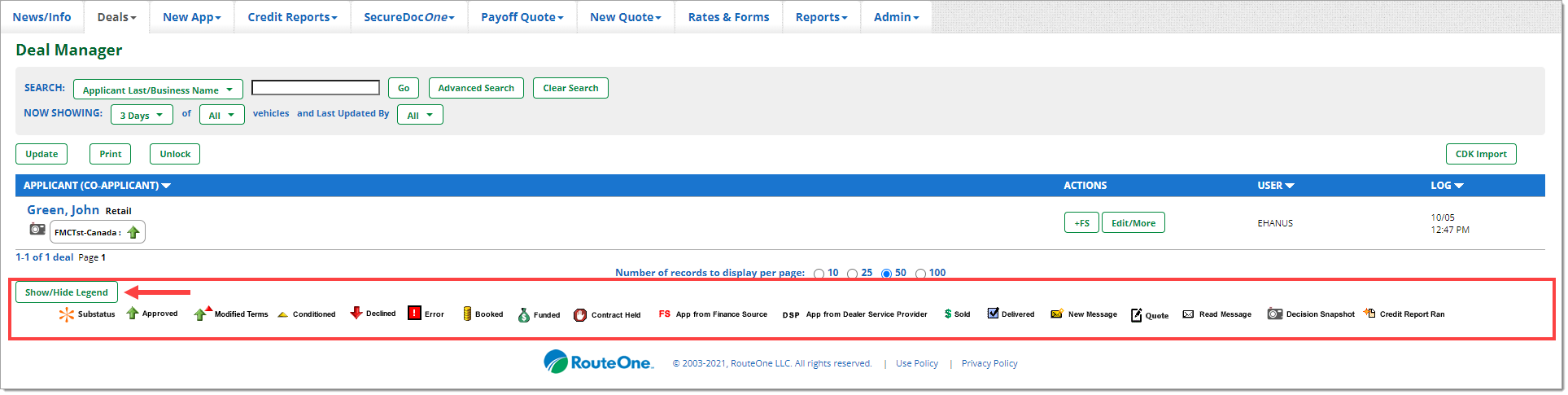This screenshot has height=395, width=1568.
Task: Click the +FS action button
Action: coord(1081,222)
